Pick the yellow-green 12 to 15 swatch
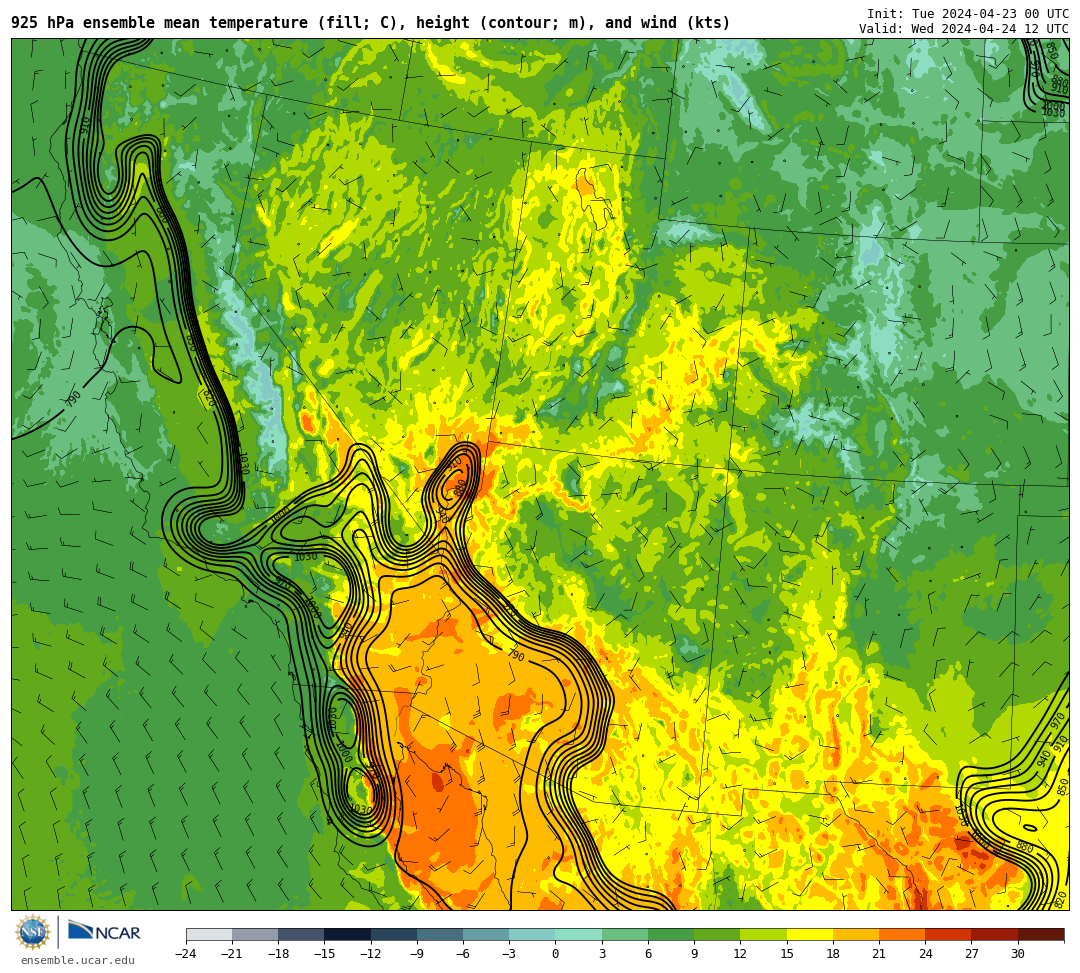This screenshot has height=973, width=1080. pos(763,934)
